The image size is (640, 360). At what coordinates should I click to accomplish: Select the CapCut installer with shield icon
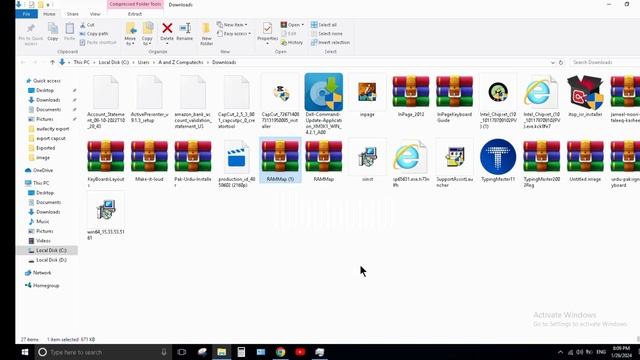click(280, 102)
